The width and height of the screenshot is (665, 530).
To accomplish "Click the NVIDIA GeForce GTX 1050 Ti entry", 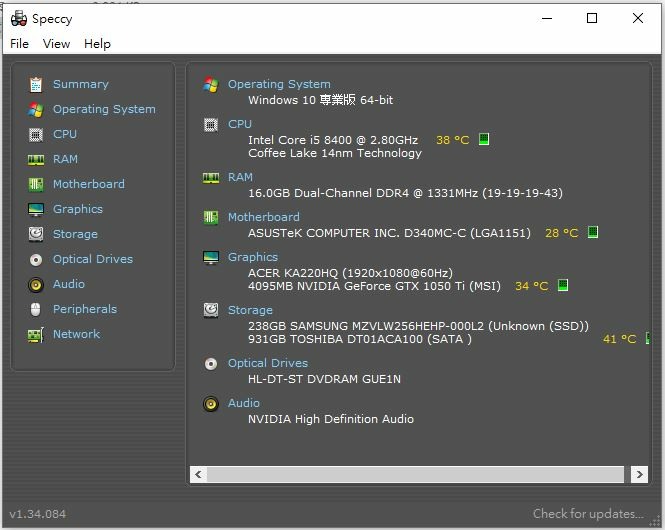I will (x=374, y=286).
